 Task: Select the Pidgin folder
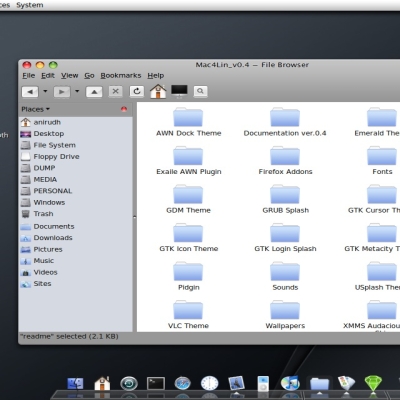click(x=188, y=276)
